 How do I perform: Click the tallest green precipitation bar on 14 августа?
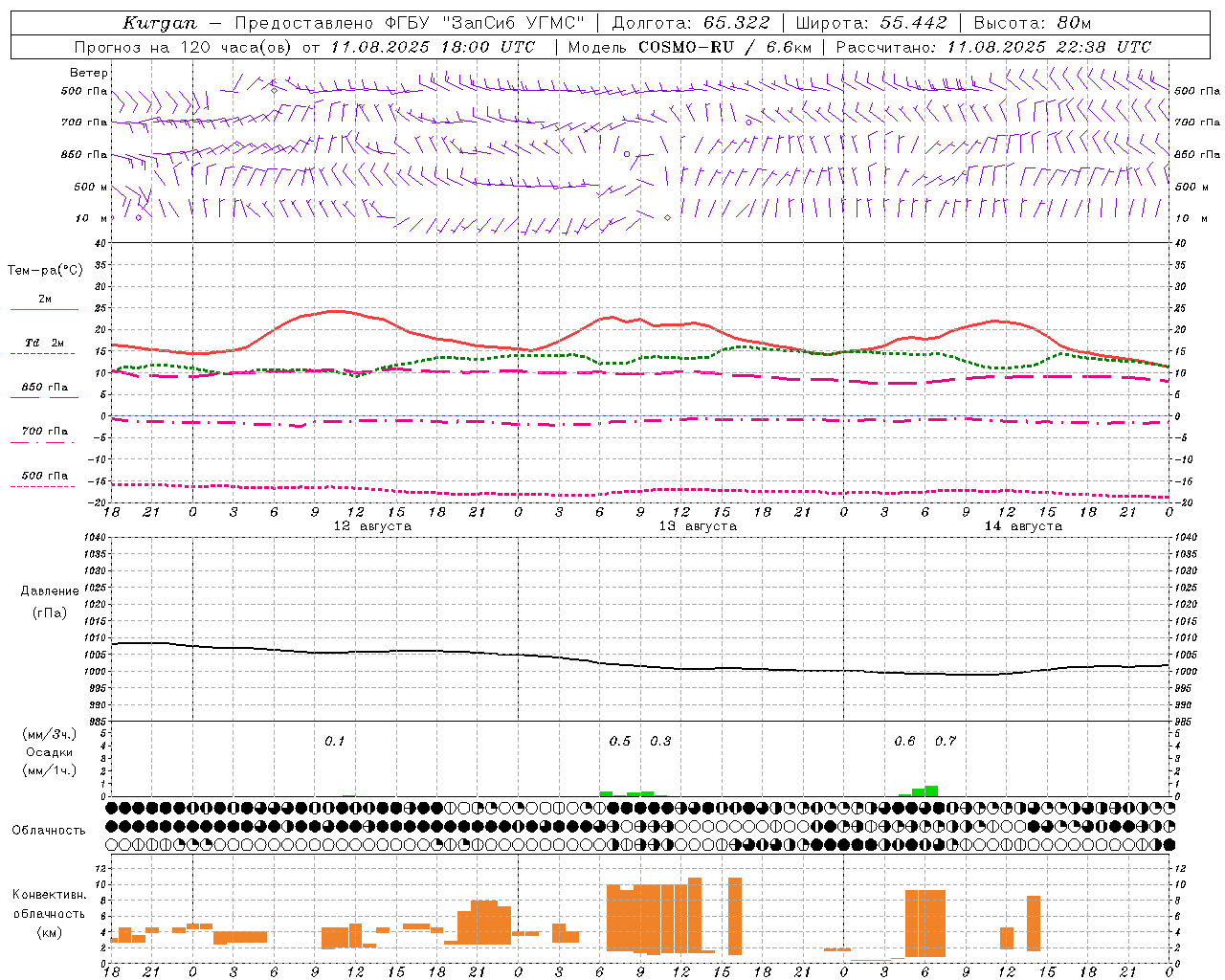pos(931,791)
